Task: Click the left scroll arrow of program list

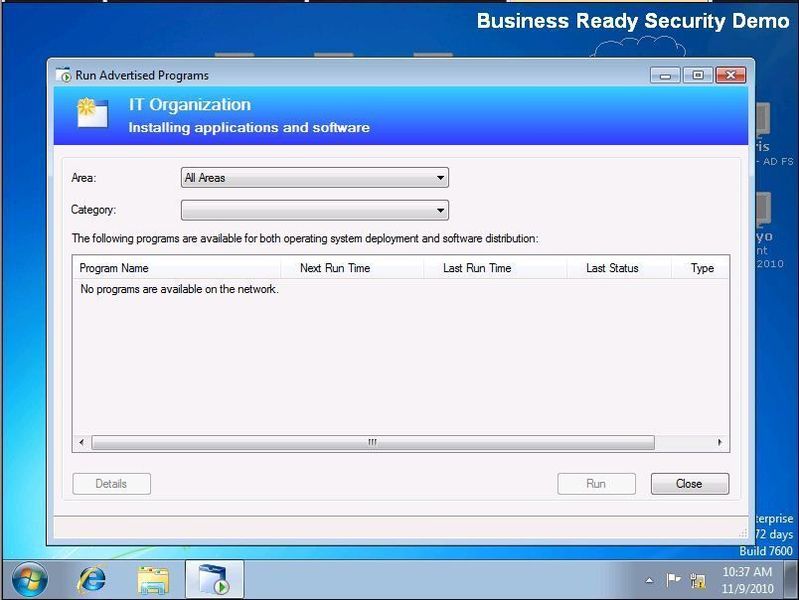Action: [x=82, y=442]
